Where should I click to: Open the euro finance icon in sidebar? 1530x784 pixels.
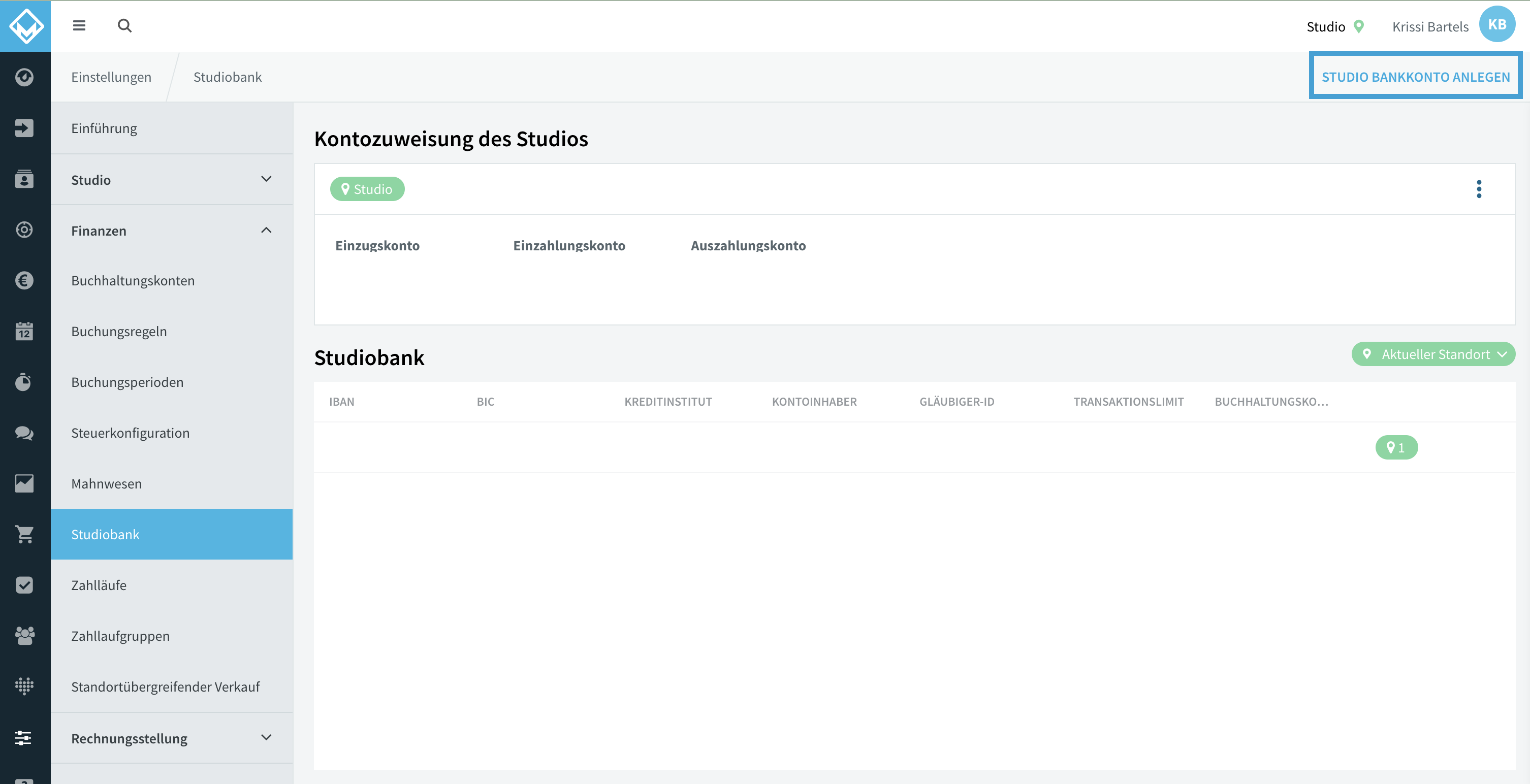pyautogui.click(x=24, y=280)
